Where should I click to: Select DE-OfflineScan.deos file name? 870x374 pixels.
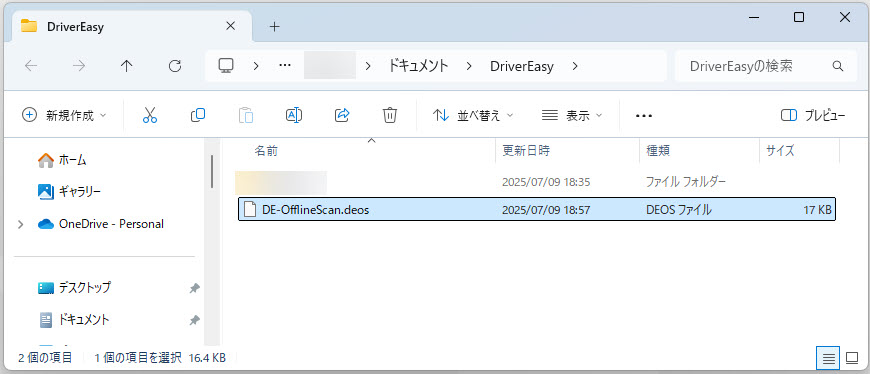click(316, 210)
